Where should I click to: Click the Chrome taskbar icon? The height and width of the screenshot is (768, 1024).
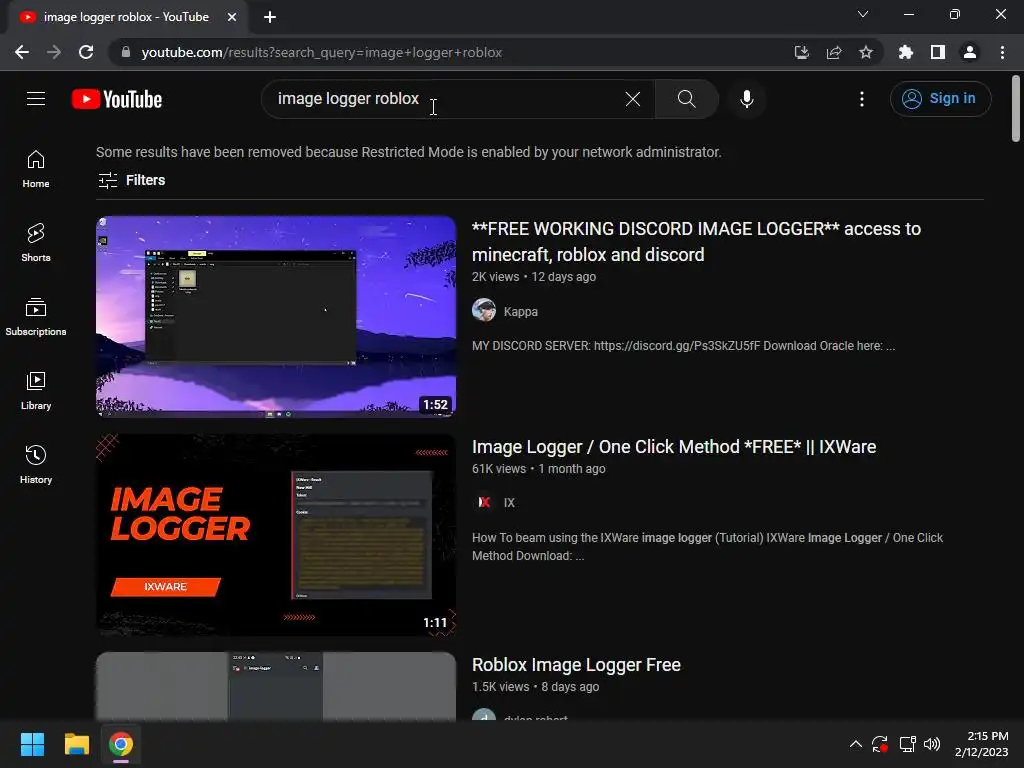(121, 744)
